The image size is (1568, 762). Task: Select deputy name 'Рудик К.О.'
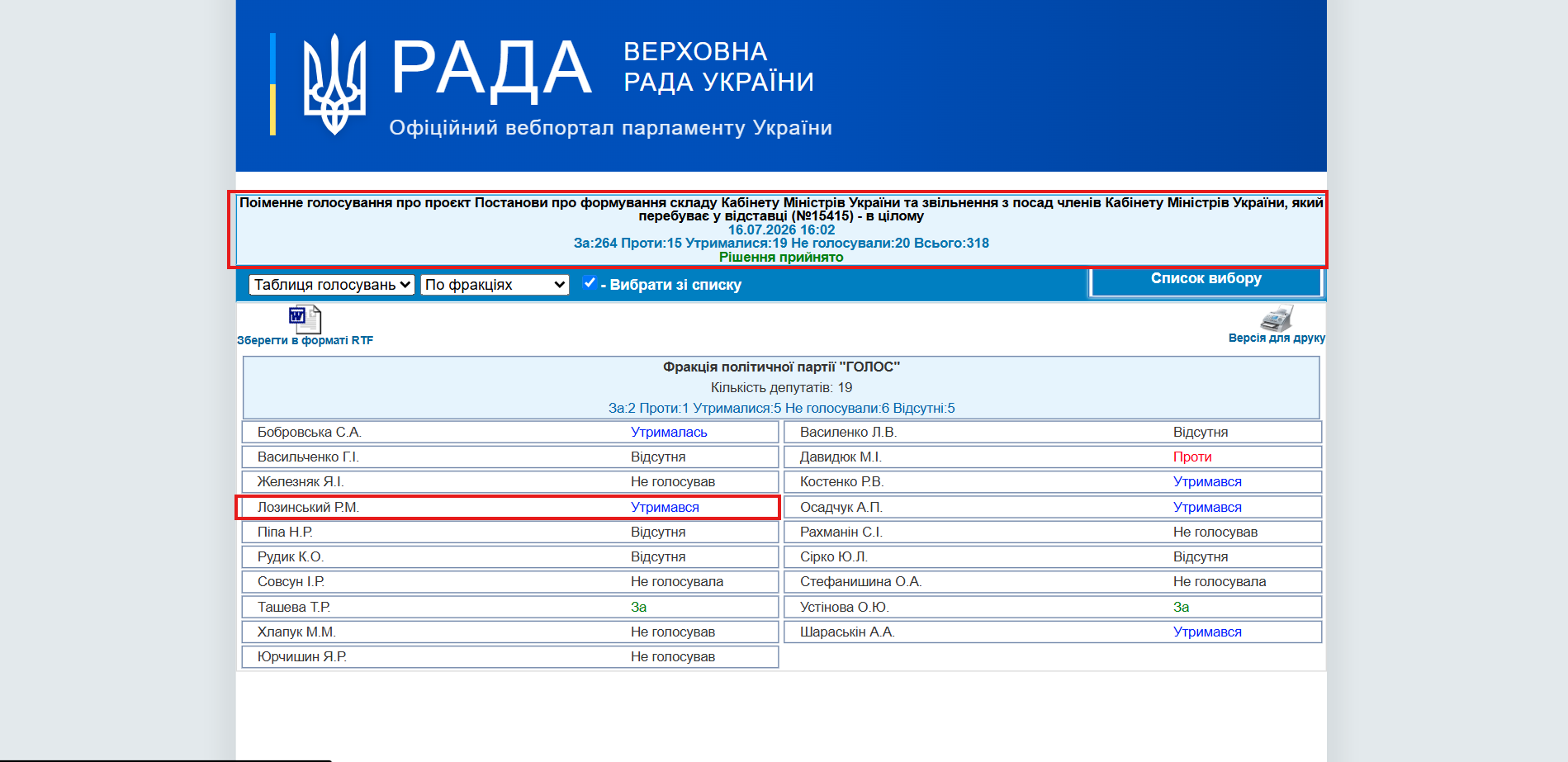point(291,557)
